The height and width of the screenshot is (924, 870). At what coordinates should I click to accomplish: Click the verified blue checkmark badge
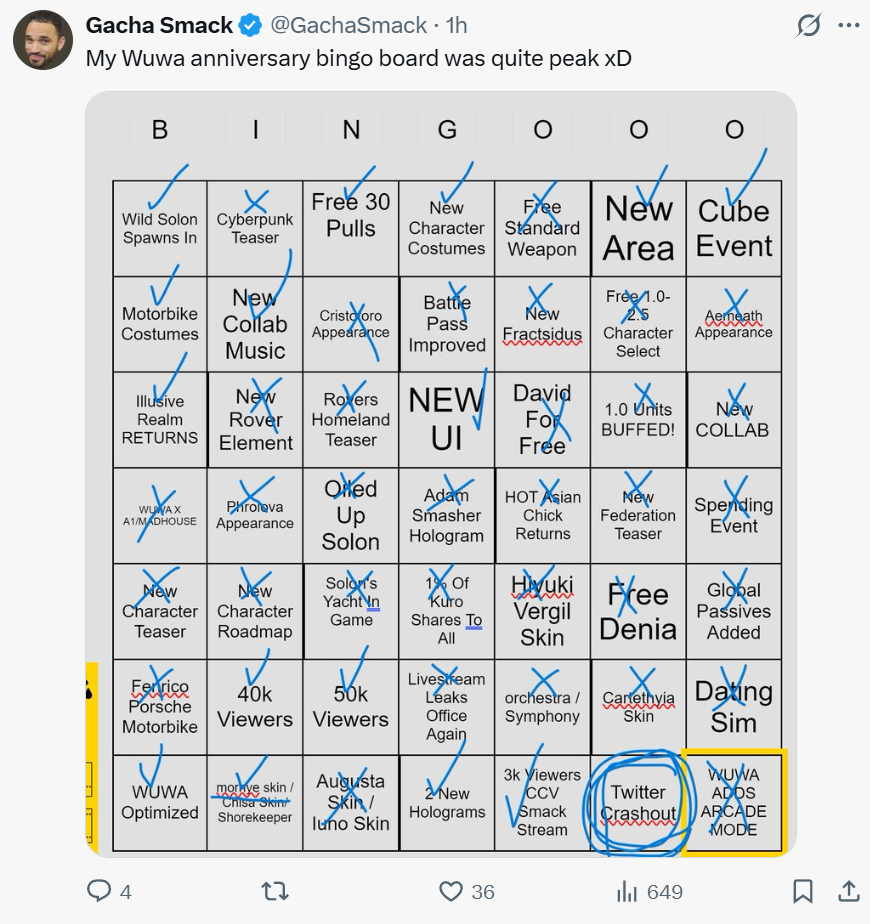pyautogui.click(x=251, y=25)
